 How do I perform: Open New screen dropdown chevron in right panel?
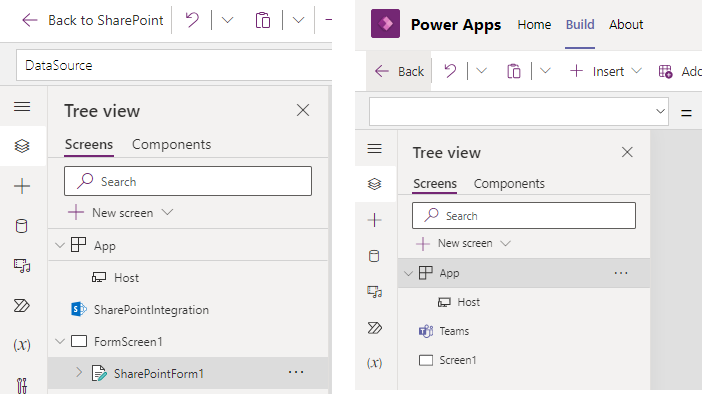[x=505, y=243]
